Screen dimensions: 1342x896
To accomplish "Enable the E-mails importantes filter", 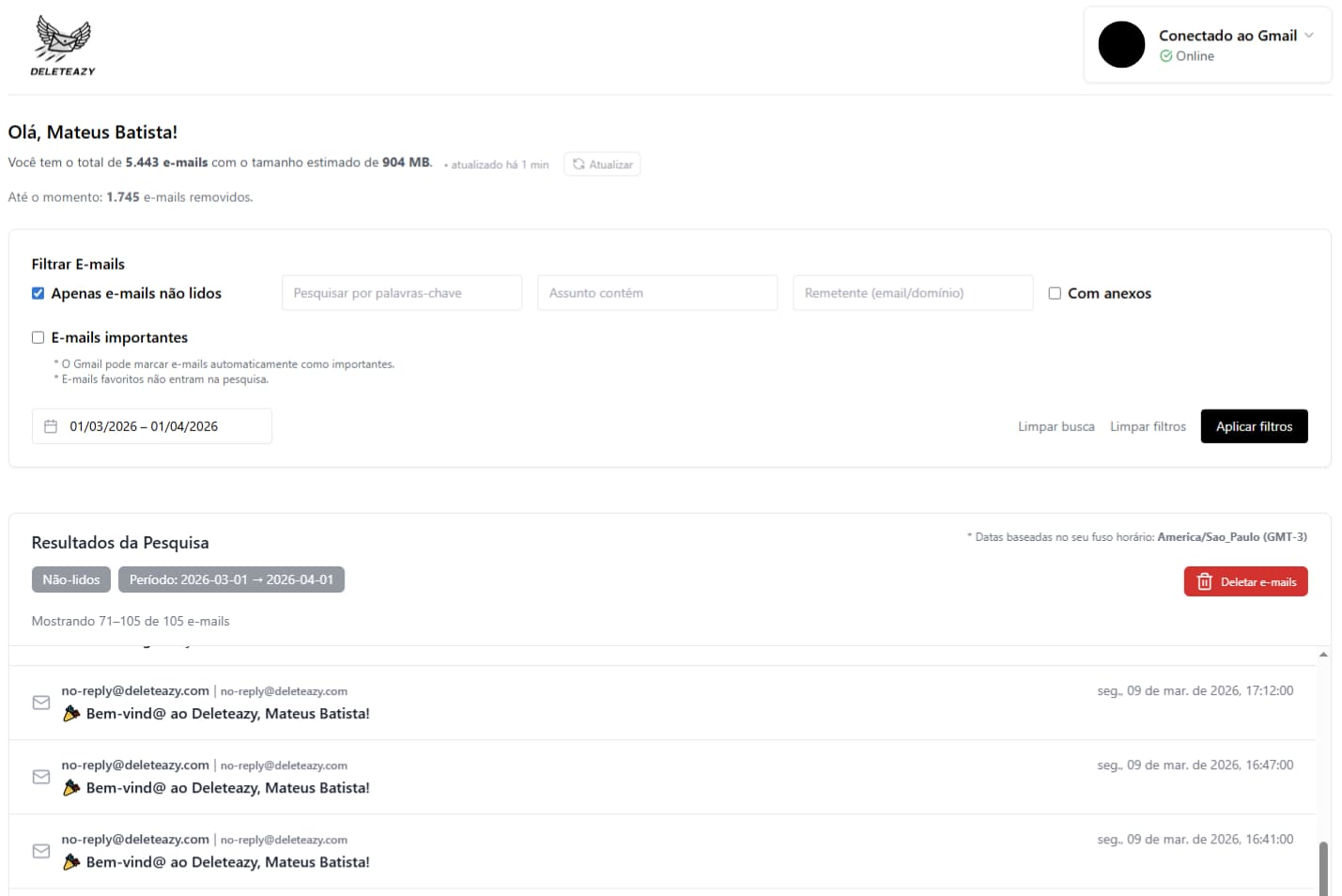I will click(38, 336).
